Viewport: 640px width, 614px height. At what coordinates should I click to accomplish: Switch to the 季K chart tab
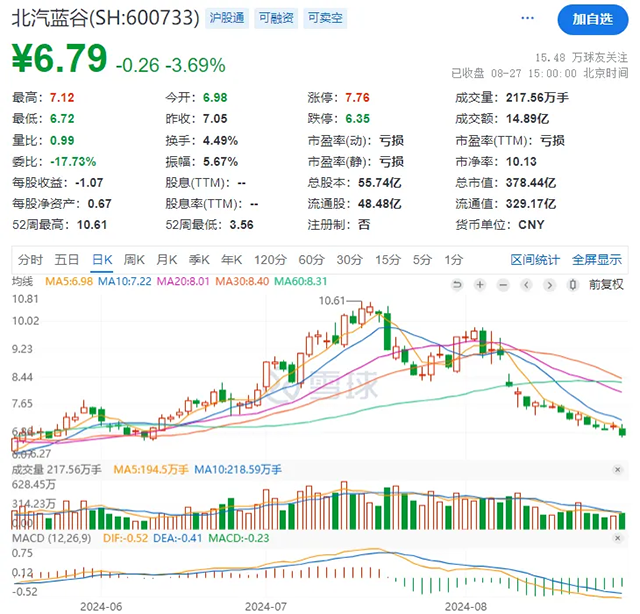199,260
